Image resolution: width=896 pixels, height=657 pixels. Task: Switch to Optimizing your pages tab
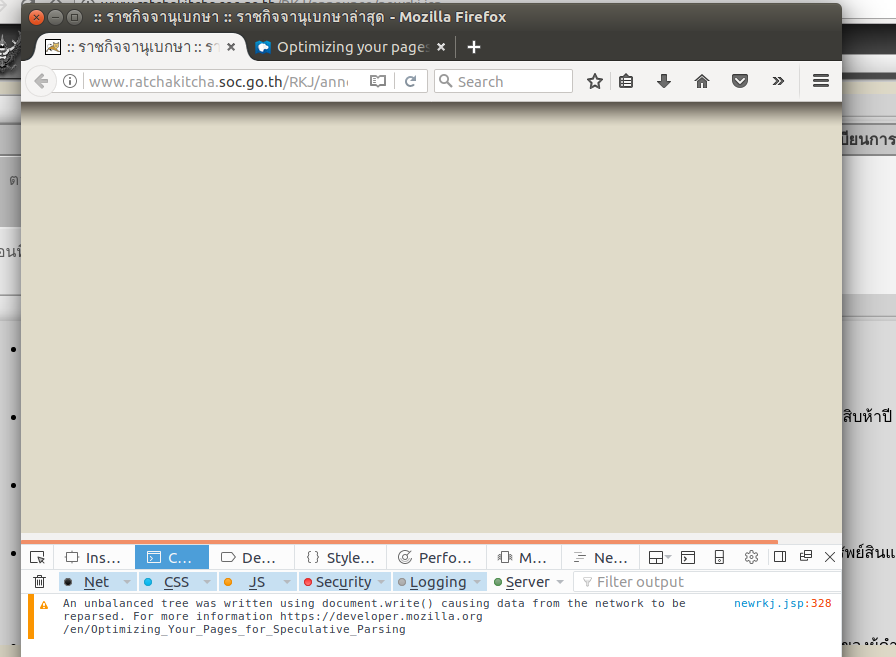point(352,47)
